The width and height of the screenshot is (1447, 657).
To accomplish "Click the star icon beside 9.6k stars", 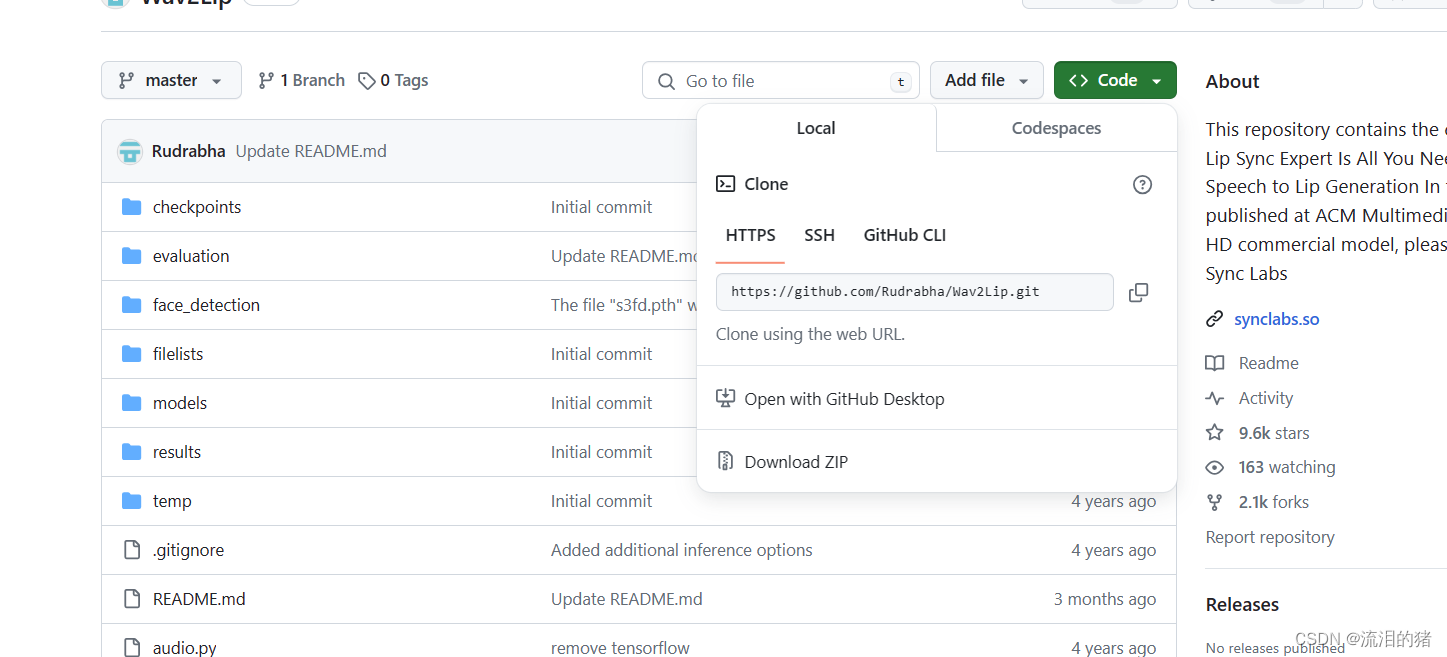I will 1215,432.
